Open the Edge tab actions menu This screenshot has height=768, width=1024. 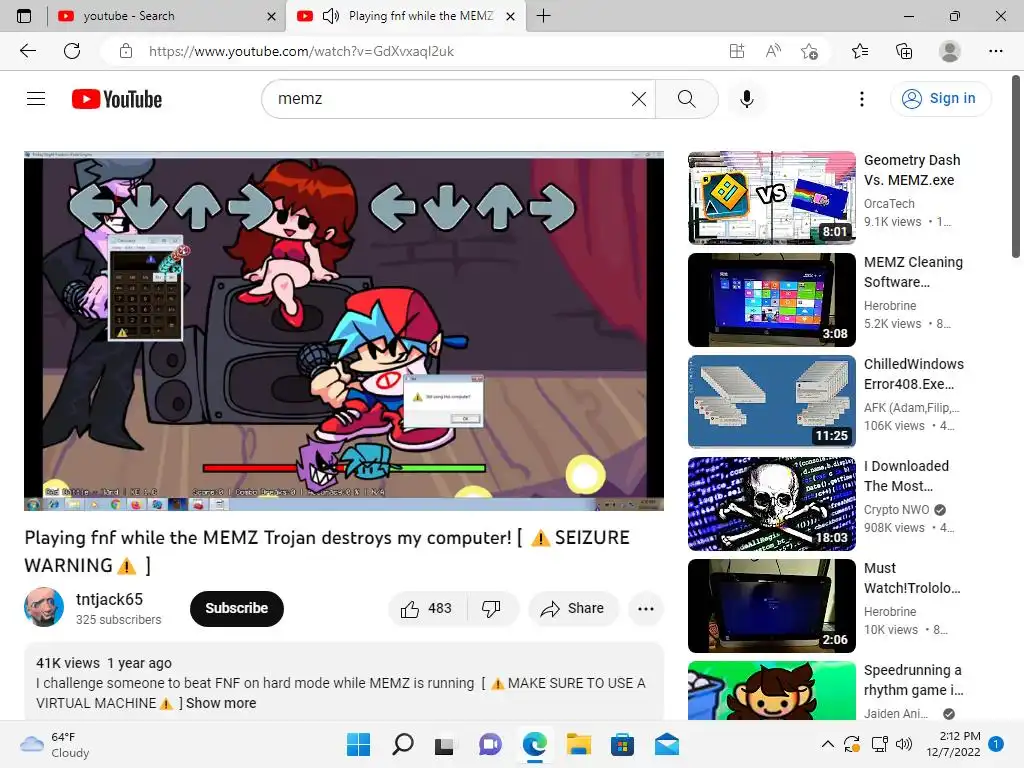point(24,16)
